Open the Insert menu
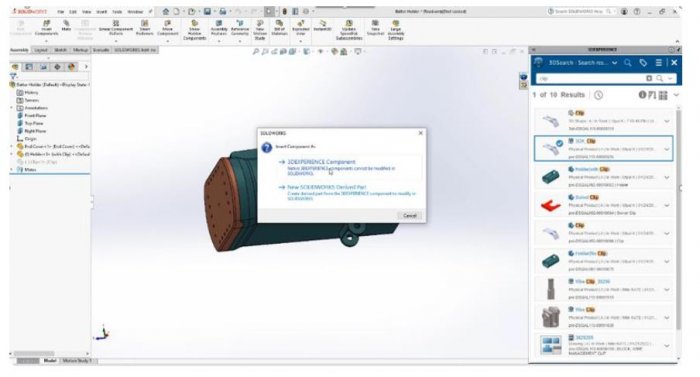This screenshot has width=700, height=377. click(x=102, y=12)
